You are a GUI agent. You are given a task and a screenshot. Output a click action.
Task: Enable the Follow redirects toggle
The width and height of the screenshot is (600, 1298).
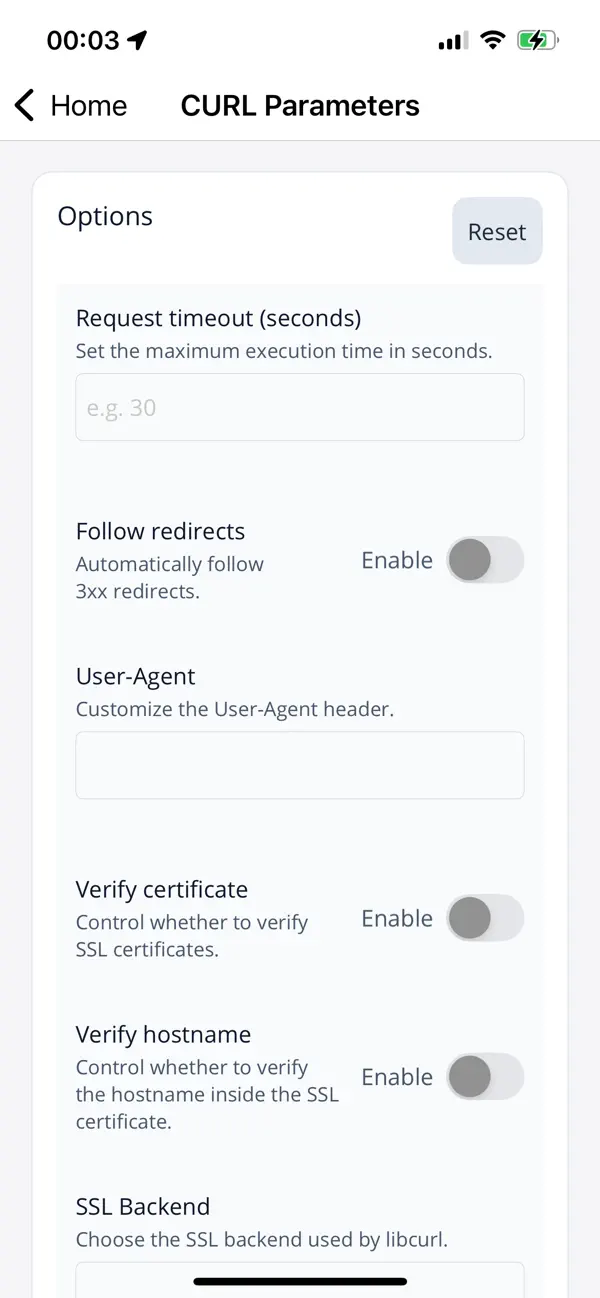point(485,560)
